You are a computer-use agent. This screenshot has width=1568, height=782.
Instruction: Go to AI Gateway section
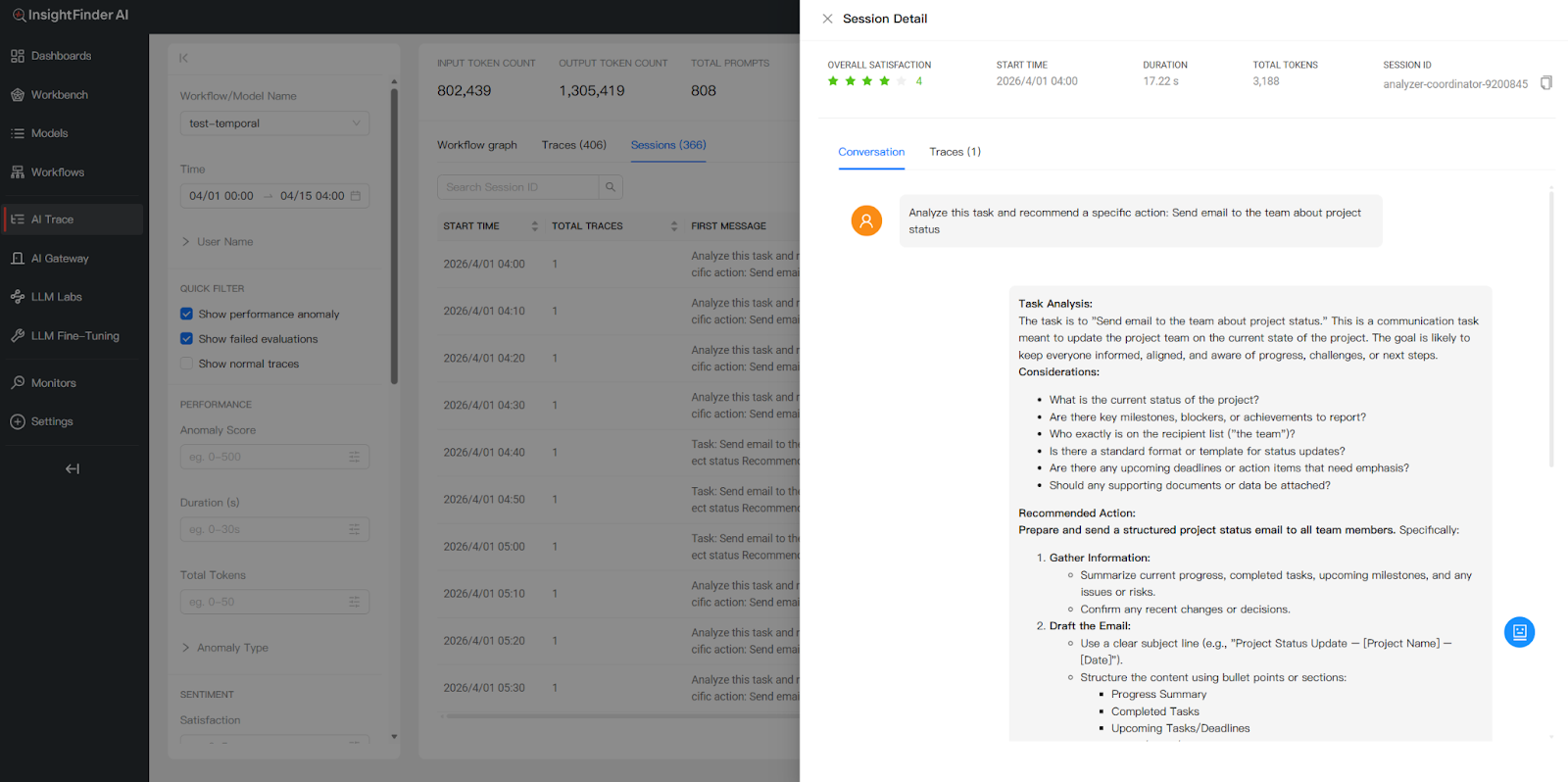(60, 259)
